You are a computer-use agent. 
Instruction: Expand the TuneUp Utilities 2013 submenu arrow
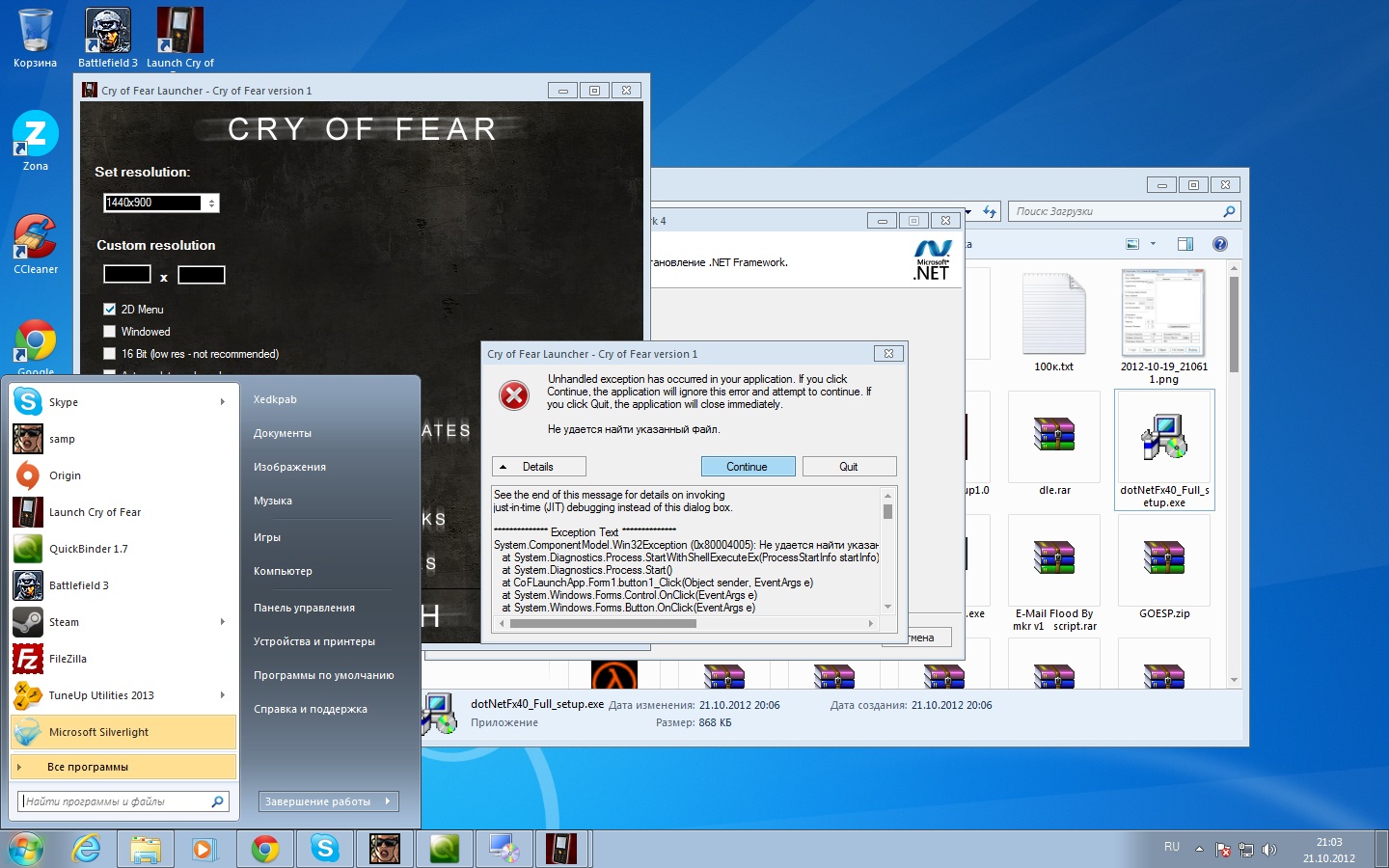click(223, 695)
